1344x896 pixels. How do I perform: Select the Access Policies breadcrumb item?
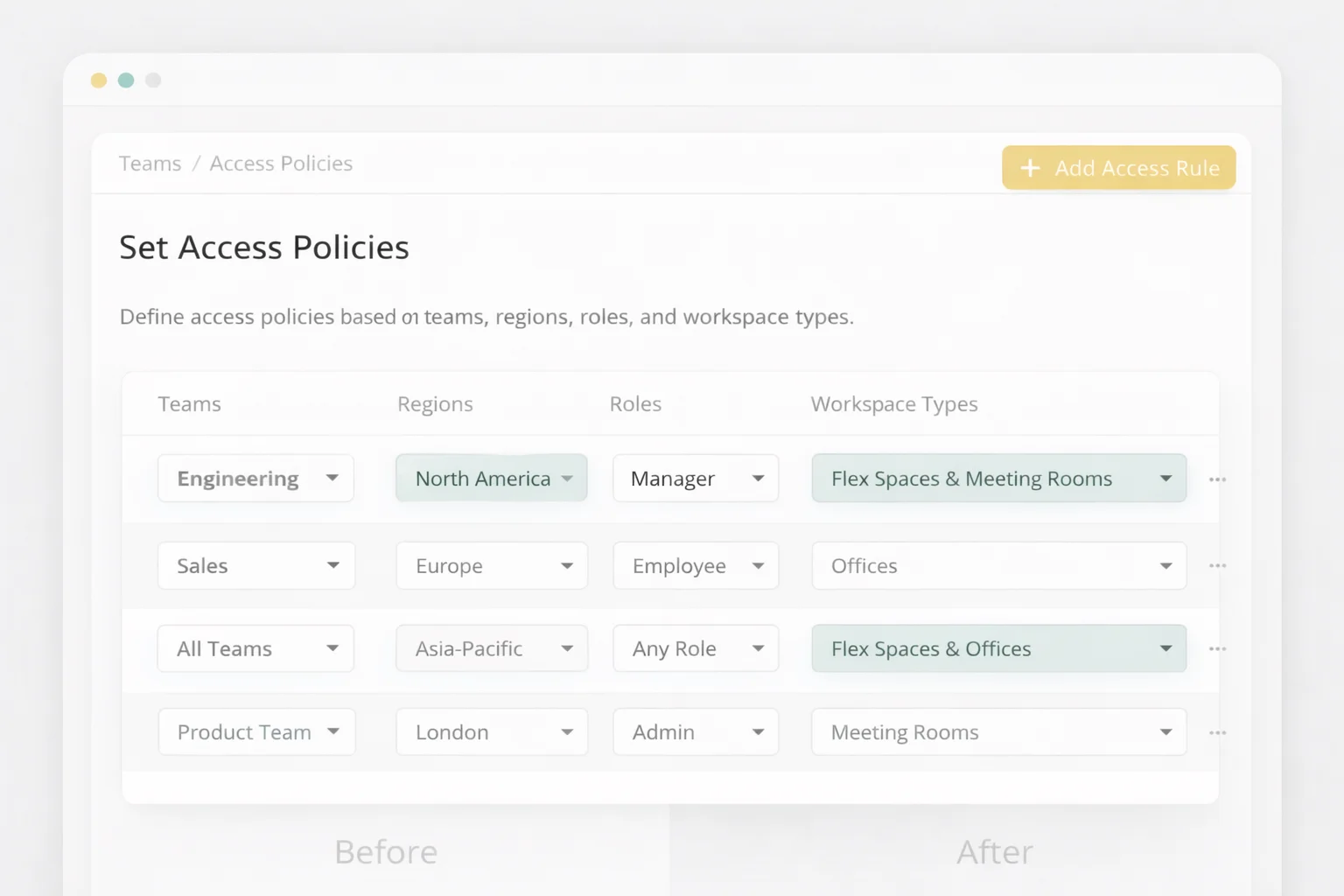coord(281,163)
